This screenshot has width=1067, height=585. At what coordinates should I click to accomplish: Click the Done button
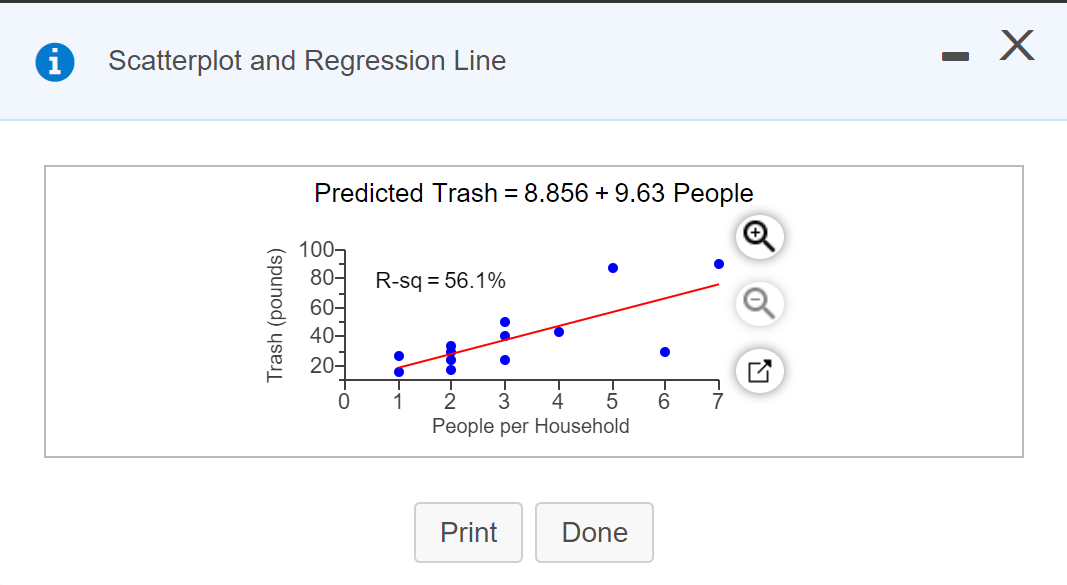594,533
